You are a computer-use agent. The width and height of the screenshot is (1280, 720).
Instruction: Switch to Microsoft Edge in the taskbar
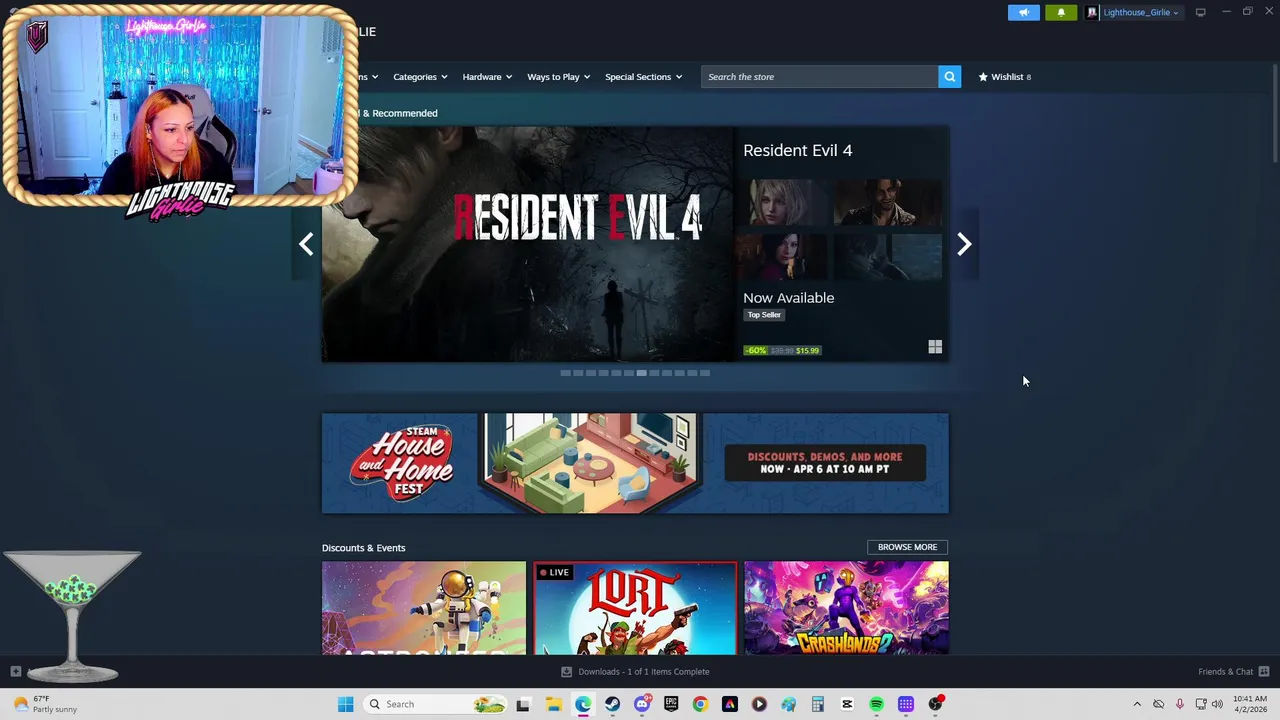tap(583, 704)
